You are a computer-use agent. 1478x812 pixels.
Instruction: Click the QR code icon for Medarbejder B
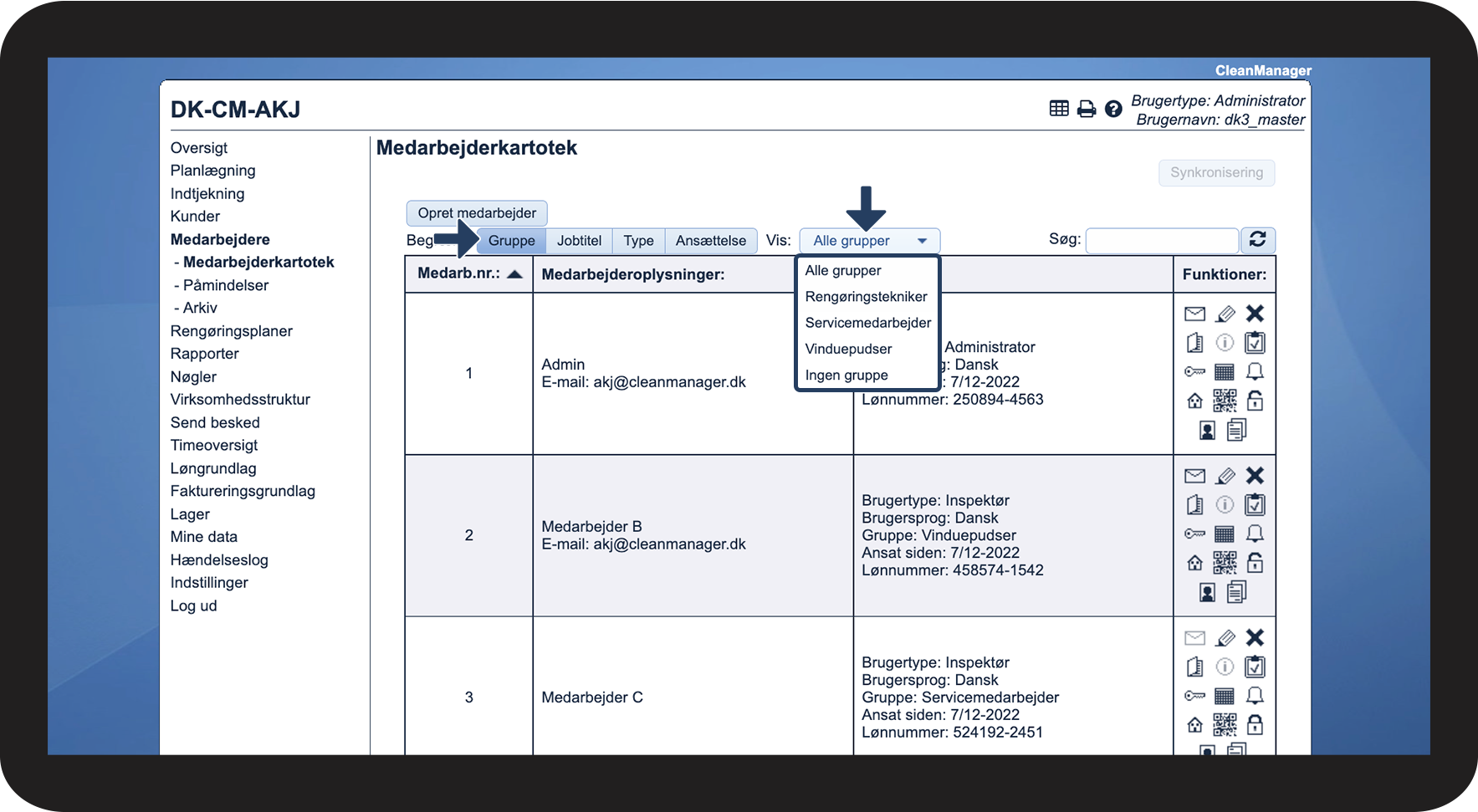pos(1225,563)
